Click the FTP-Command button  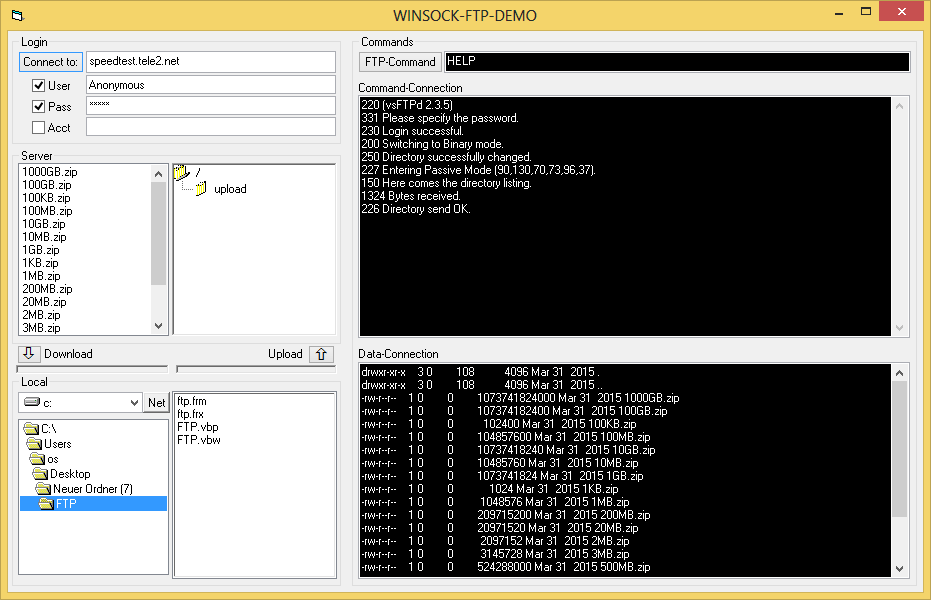(x=400, y=61)
